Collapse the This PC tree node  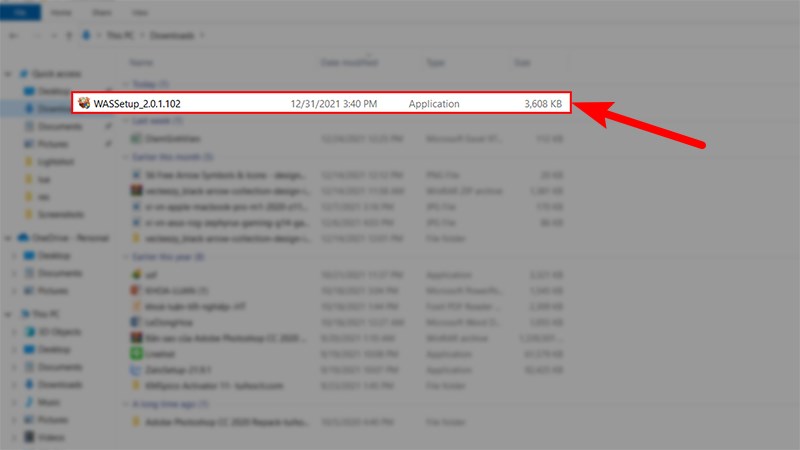click(8, 314)
